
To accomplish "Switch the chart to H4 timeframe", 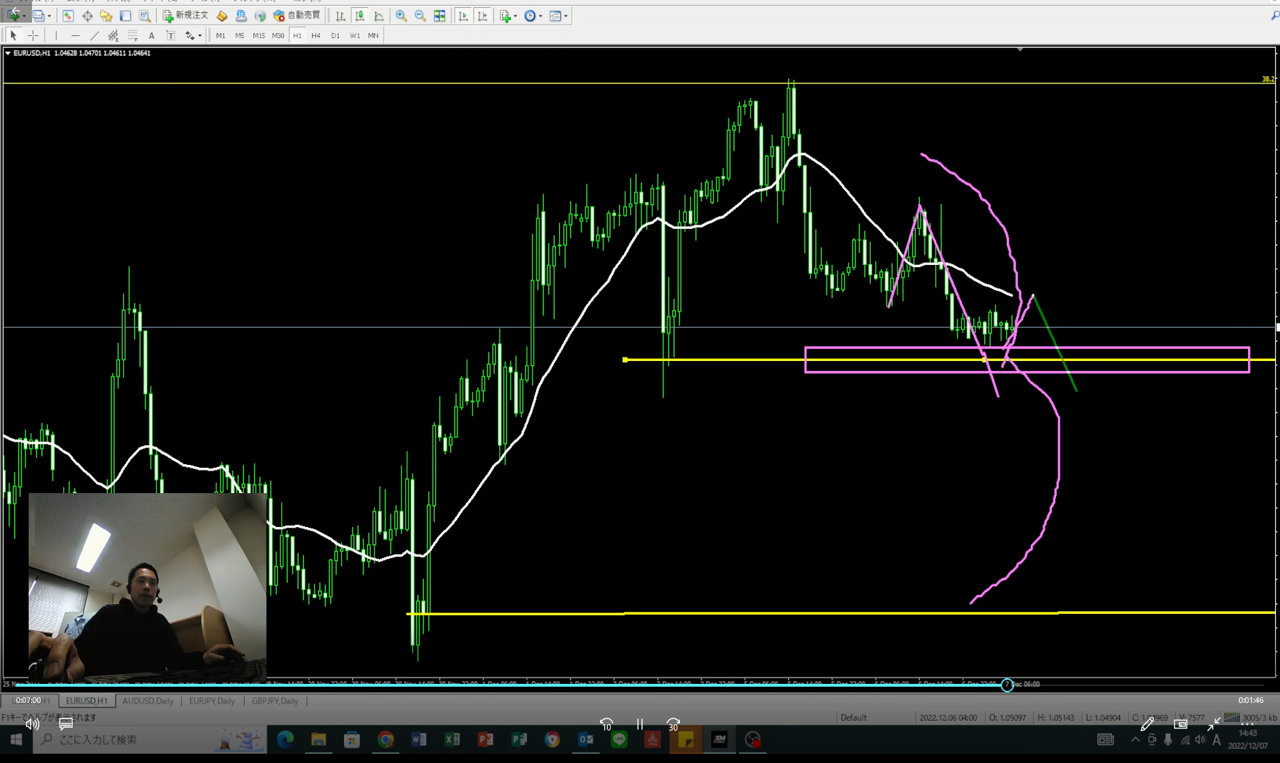I will (x=316, y=35).
